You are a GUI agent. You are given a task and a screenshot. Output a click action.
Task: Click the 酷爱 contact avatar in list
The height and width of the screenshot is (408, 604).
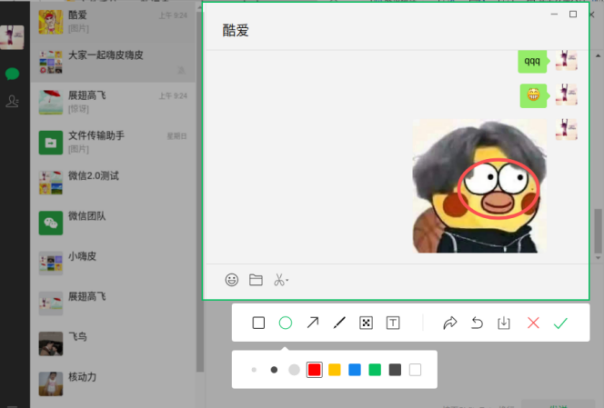pos(50,22)
